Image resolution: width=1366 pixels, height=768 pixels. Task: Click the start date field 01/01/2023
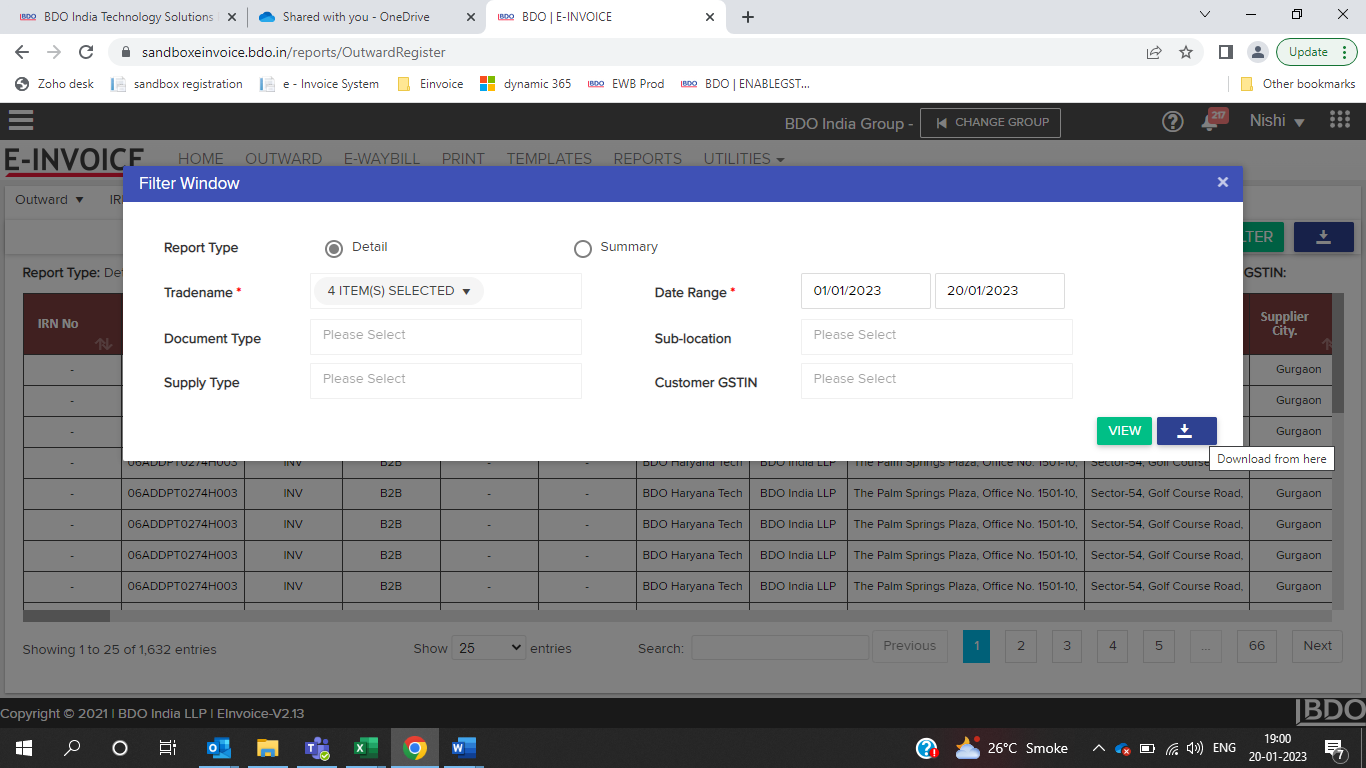pyautogui.click(x=865, y=291)
